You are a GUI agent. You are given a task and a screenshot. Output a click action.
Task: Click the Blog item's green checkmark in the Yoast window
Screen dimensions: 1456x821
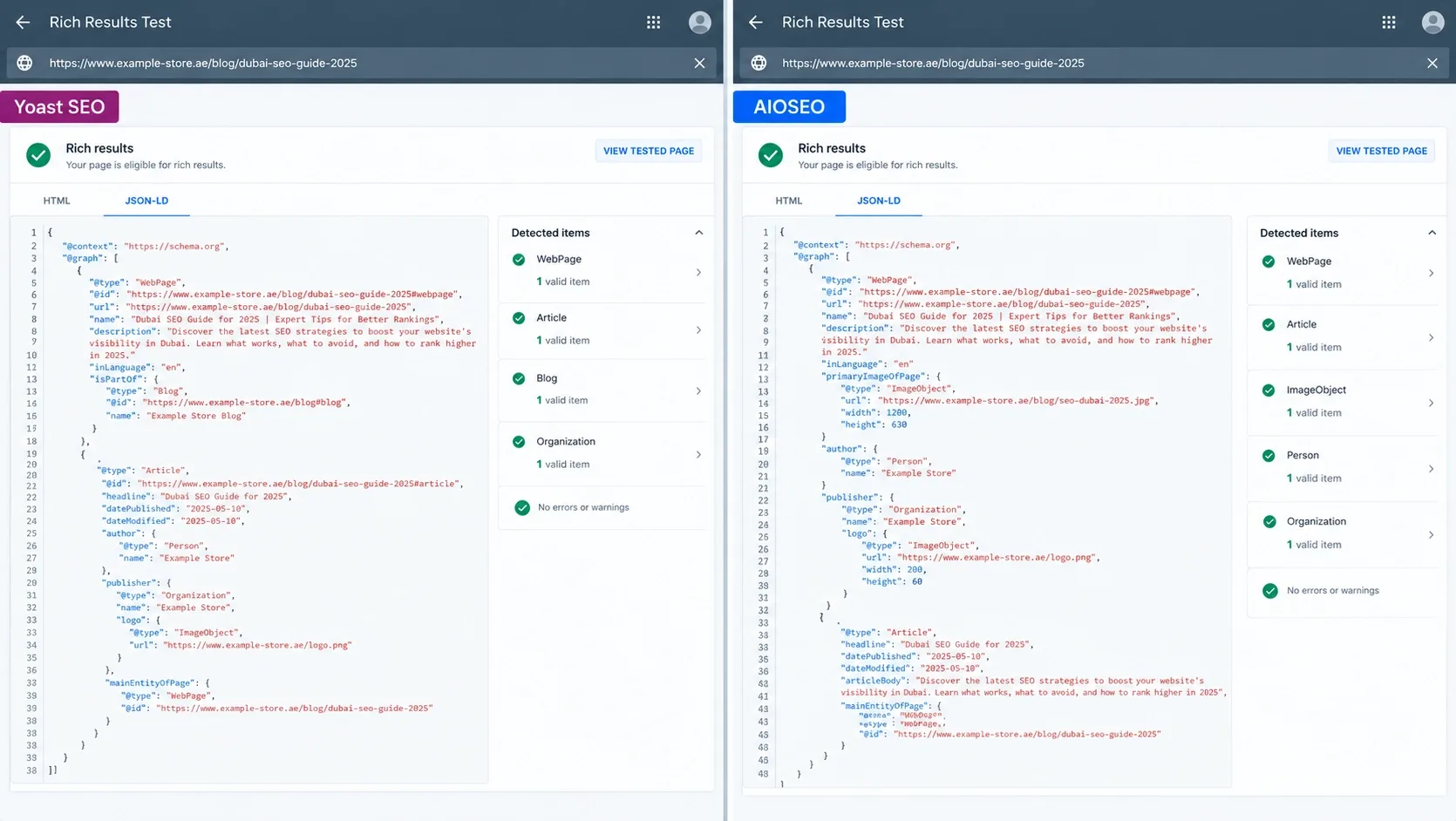[x=519, y=378]
